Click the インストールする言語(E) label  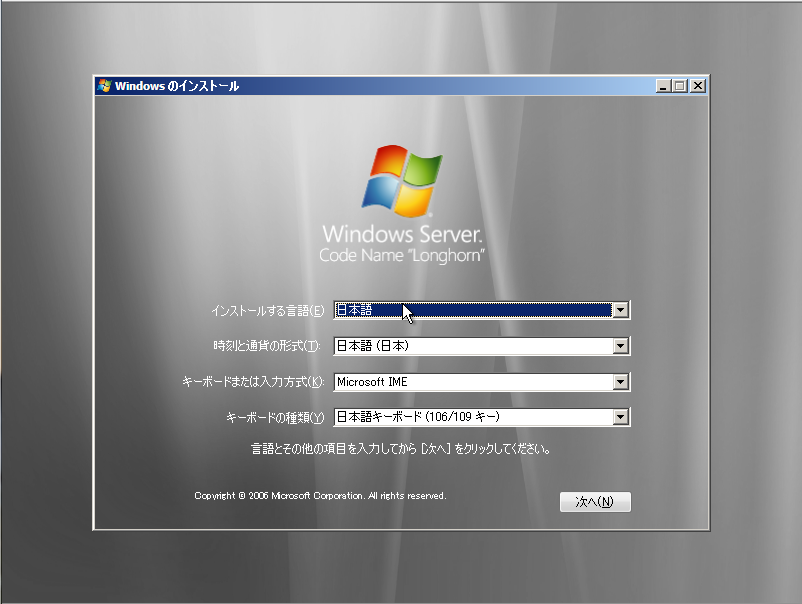(268, 310)
